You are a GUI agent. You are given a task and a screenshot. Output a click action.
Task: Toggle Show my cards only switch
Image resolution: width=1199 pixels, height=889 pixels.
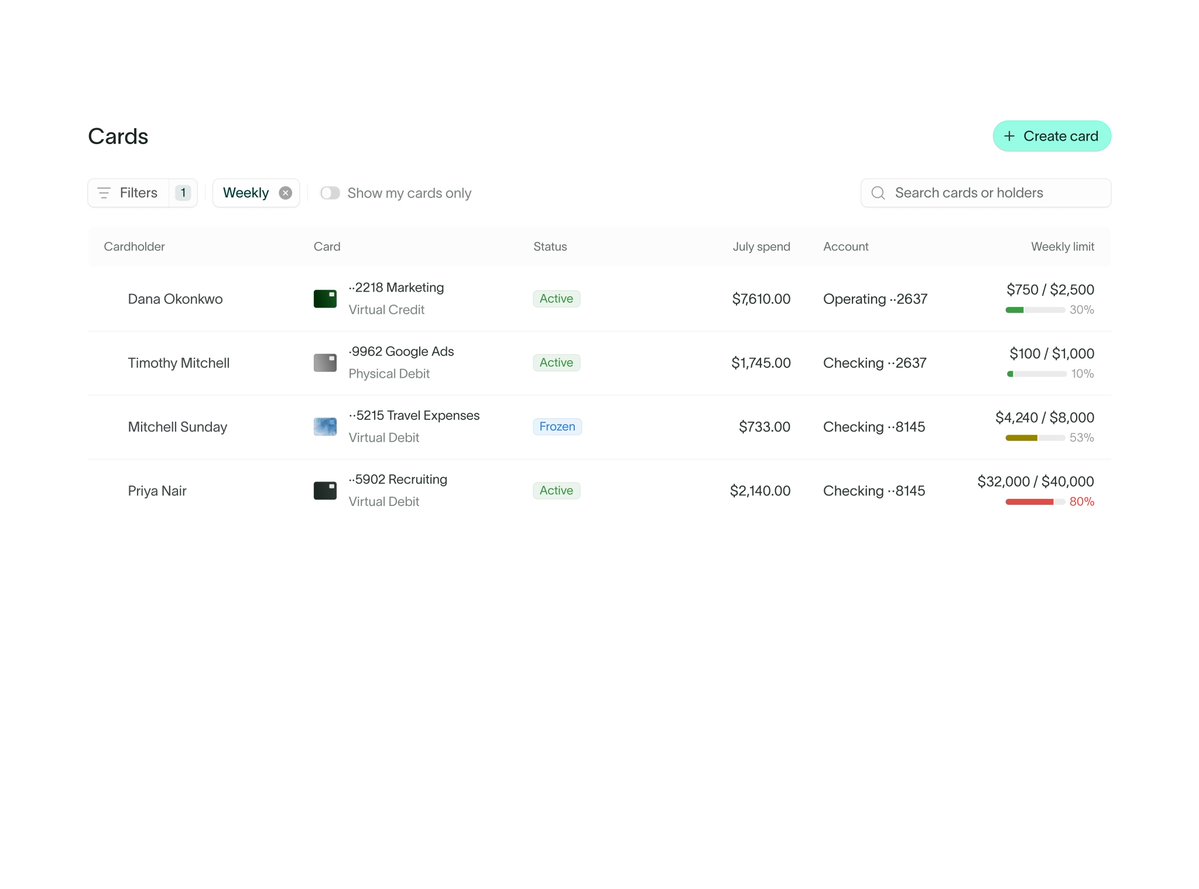coord(330,193)
